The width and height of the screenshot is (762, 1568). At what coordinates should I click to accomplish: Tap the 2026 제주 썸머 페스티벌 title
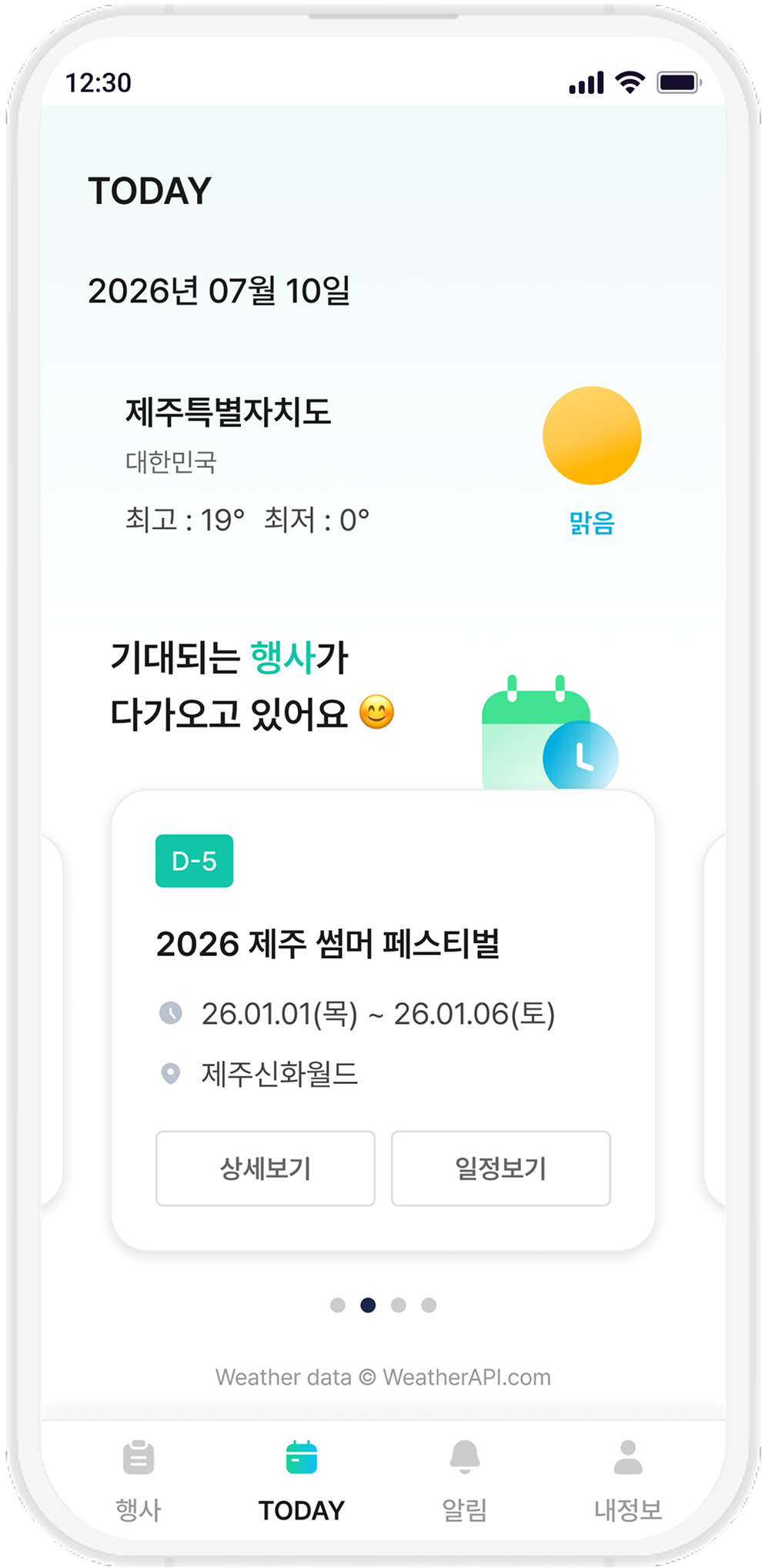click(x=328, y=944)
